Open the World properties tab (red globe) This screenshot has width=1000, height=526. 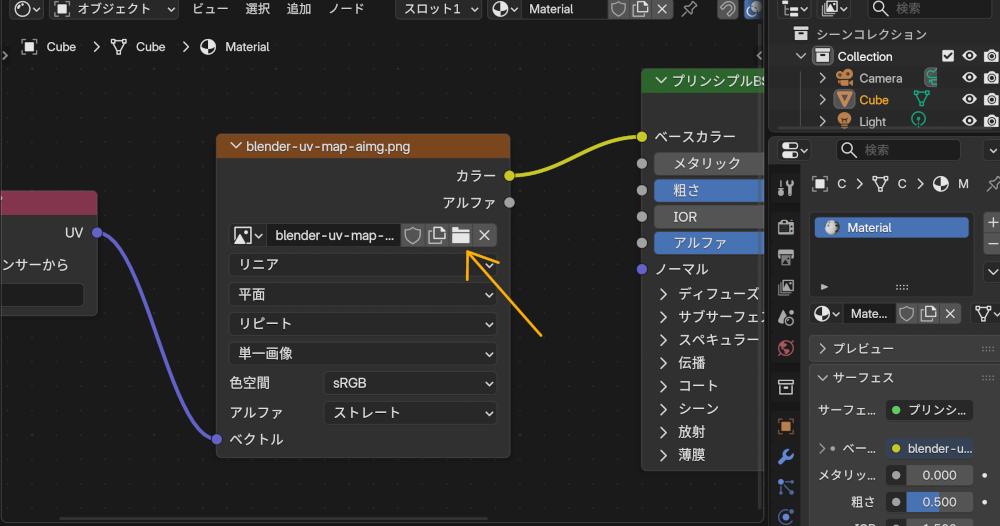click(786, 347)
